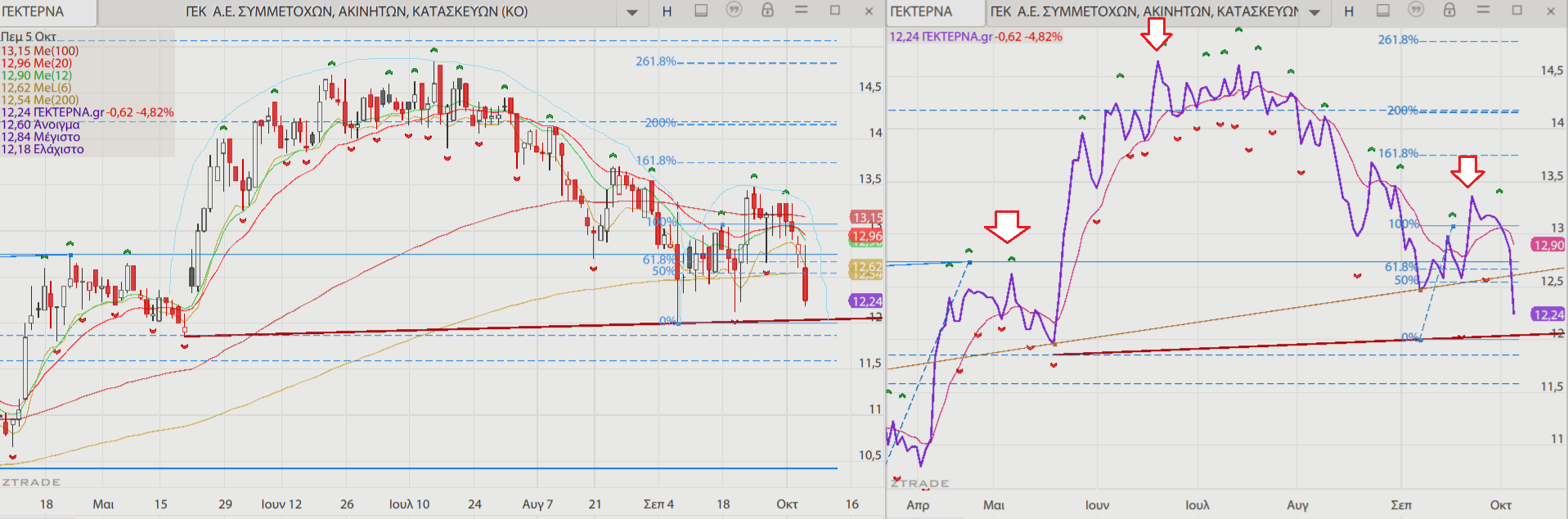Select the 261.8% Fibonacci label in left chart
This screenshot has height=519, width=1568.
pos(656,61)
